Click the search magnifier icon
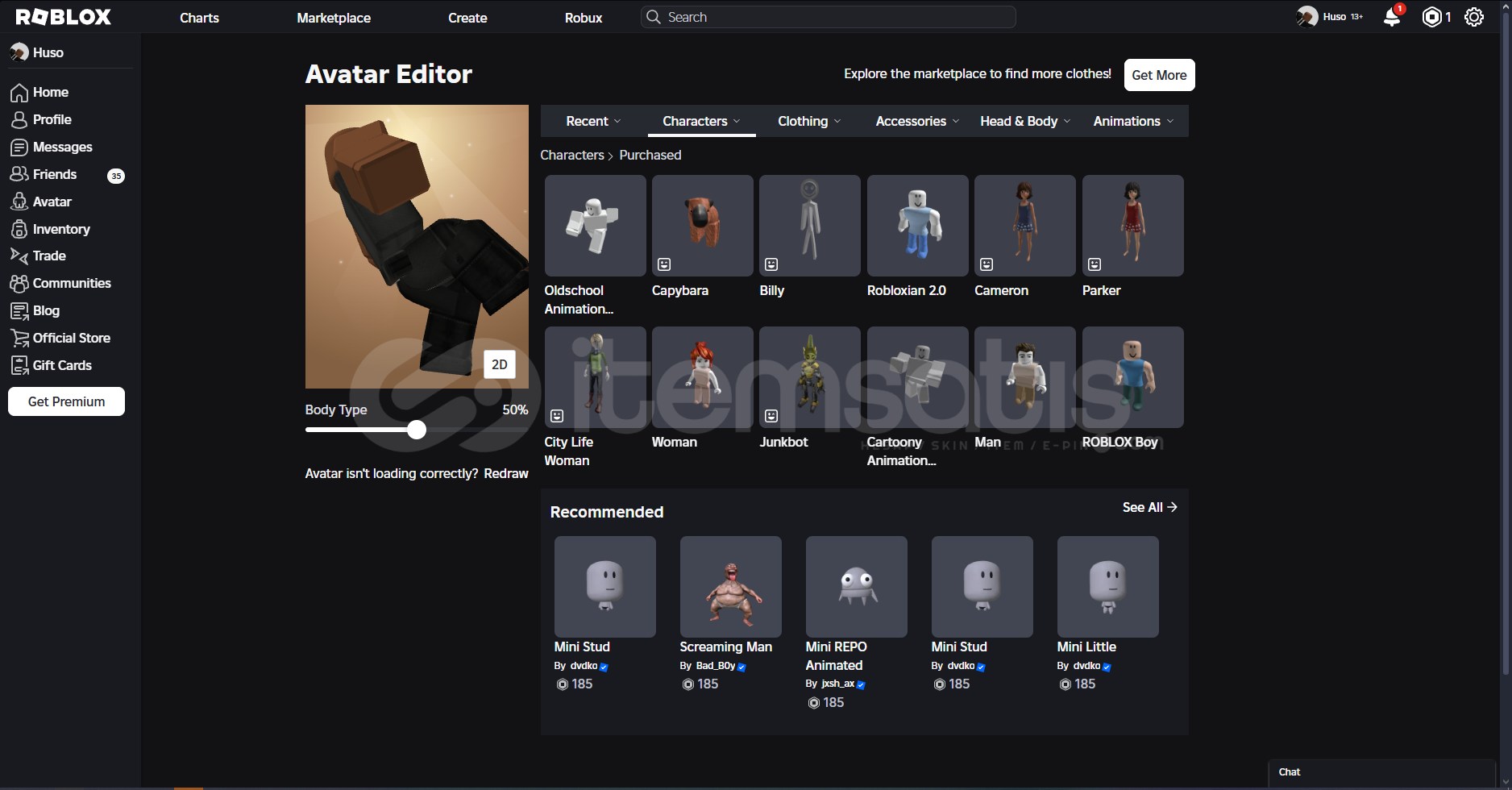The image size is (1512, 790). (x=654, y=17)
